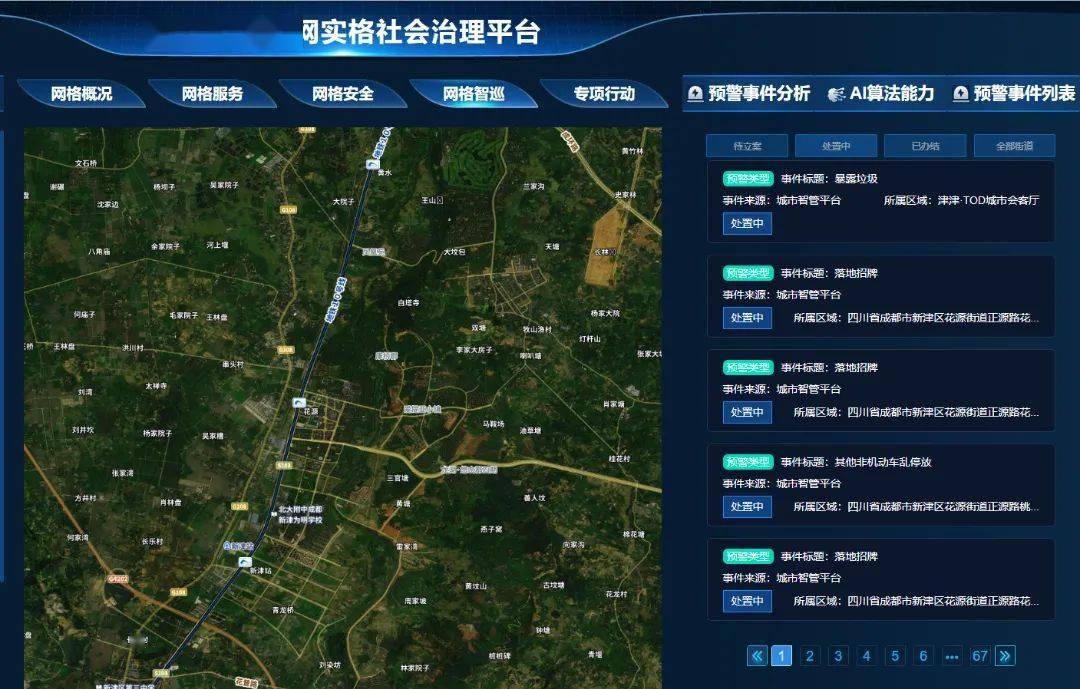Click the 桂花村 label on the map
Viewport: 1080px width, 689px height.
(619, 458)
